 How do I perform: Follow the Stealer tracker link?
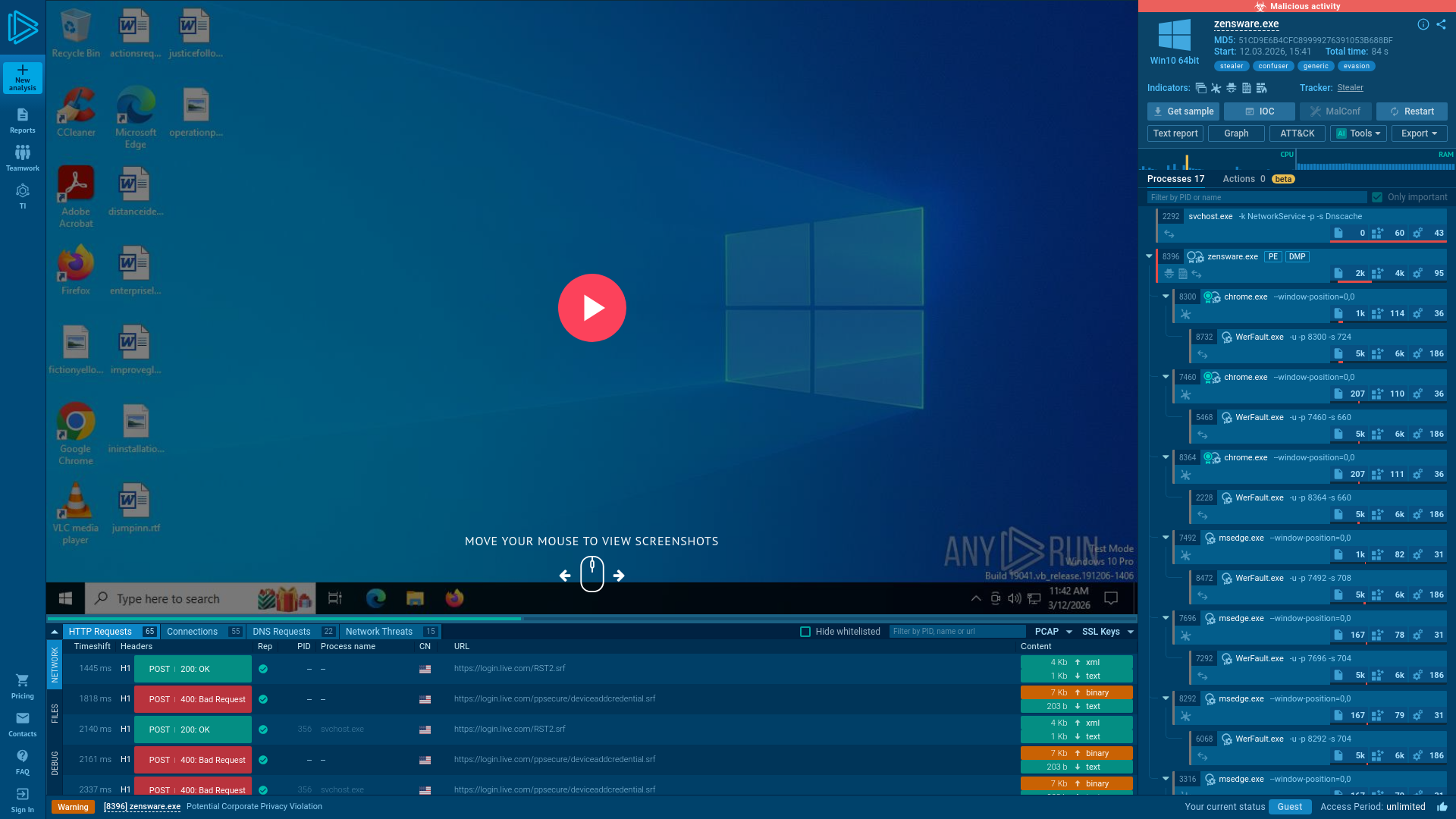pyautogui.click(x=1350, y=87)
